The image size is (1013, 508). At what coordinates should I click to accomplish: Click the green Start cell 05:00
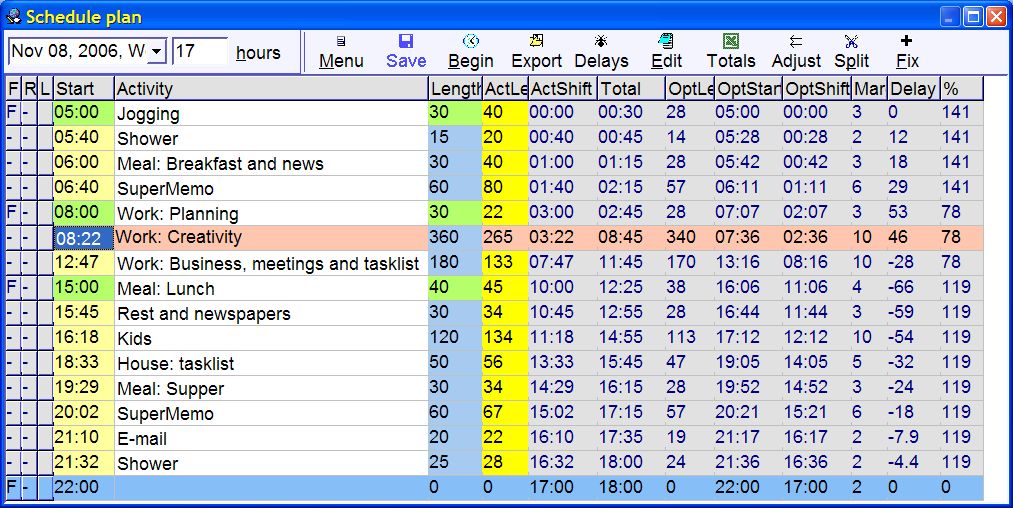pyautogui.click(x=83, y=113)
